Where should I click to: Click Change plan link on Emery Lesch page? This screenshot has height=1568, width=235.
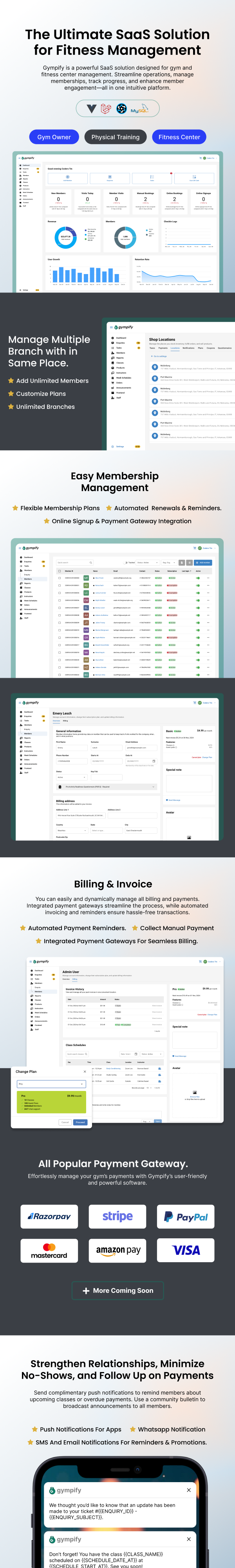[208, 757]
